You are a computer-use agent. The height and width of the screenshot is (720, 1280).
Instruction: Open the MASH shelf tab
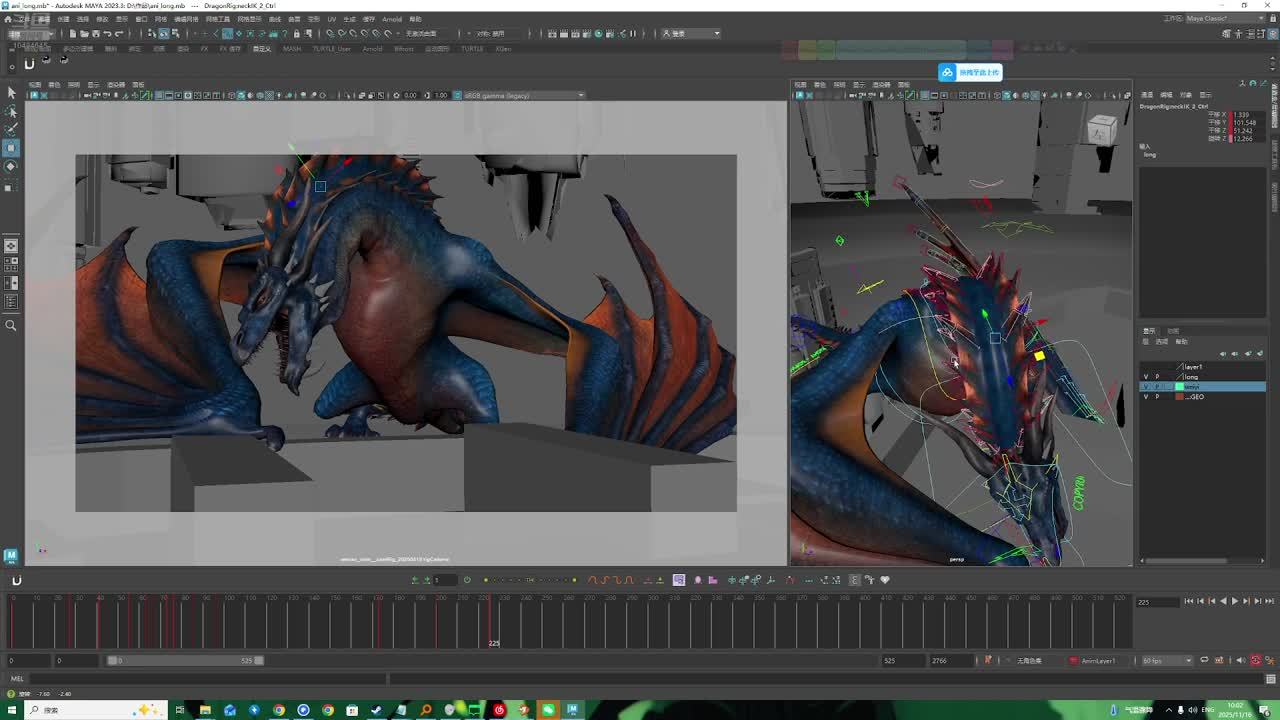[292, 48]
